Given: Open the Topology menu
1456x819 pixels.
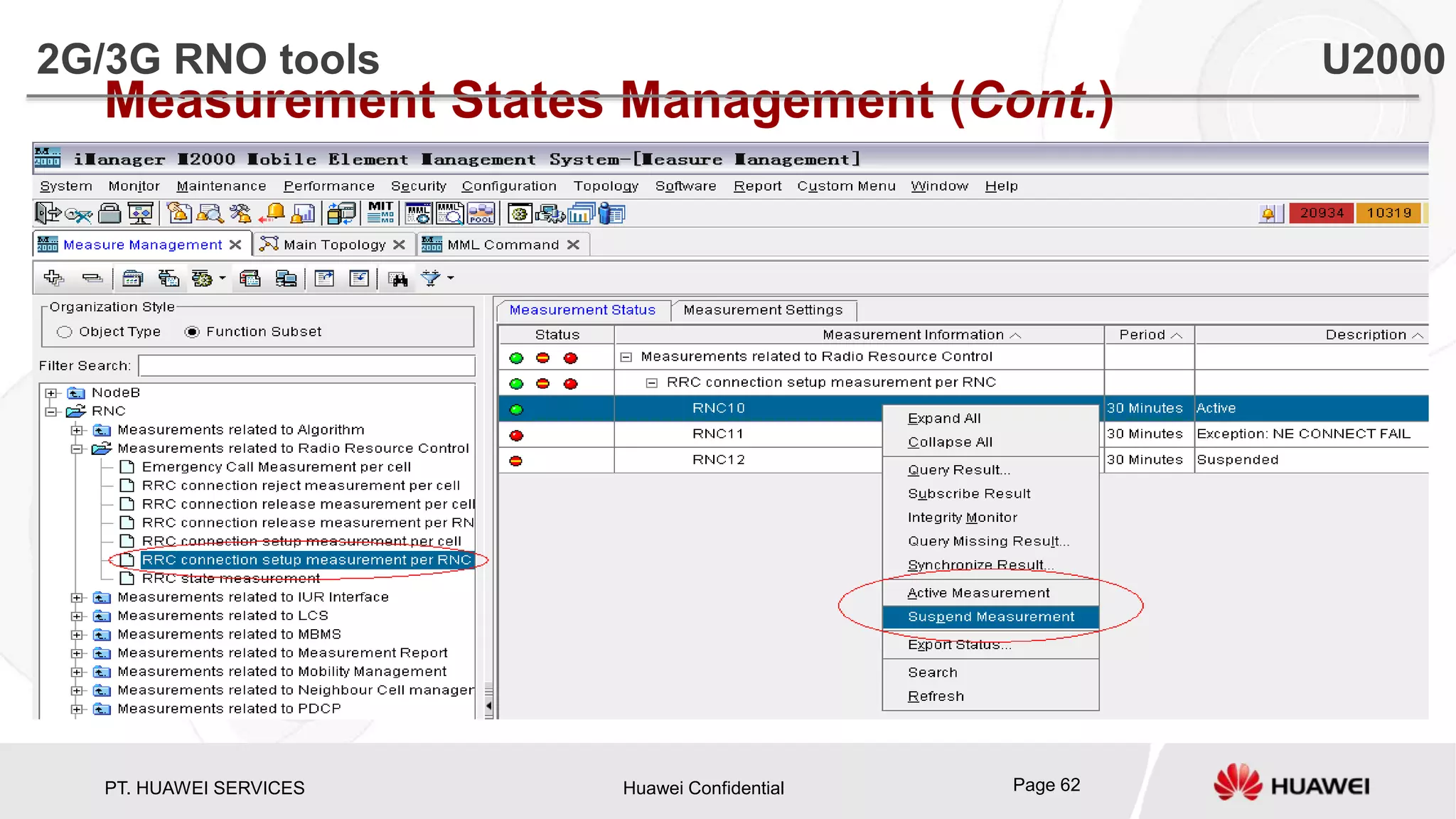Looking at the screenshot, I should tap(606, 186).
